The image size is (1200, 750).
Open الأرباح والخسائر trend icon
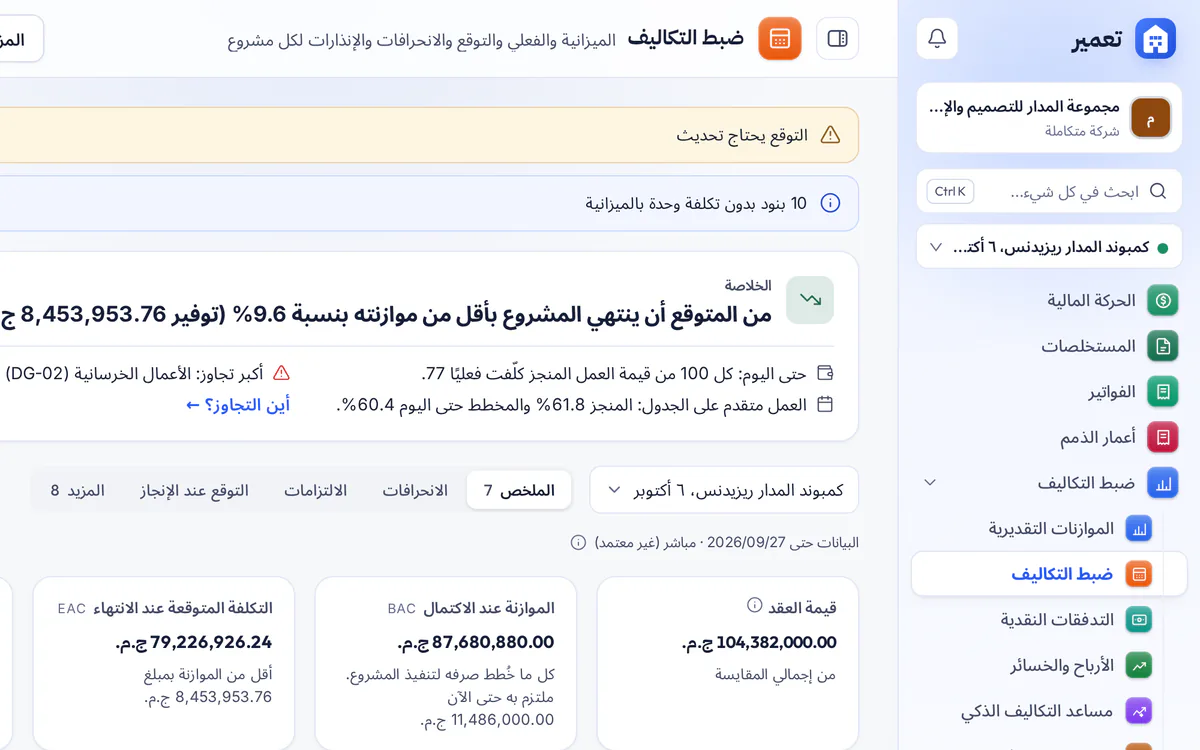[x=1139, y=665]
